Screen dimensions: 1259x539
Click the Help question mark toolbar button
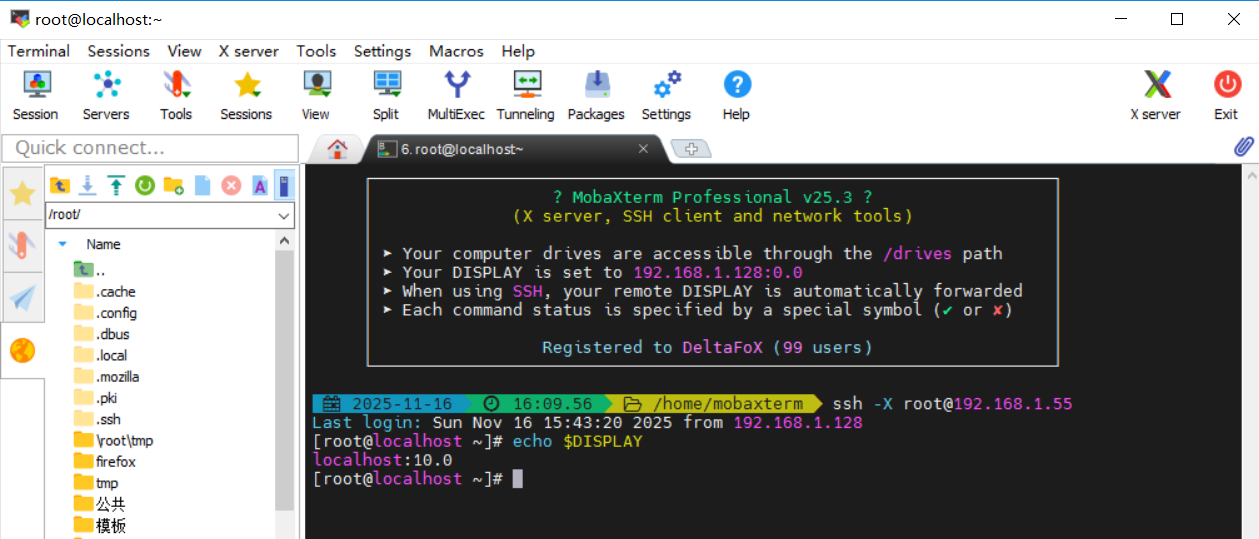click(x=736, y=96)
